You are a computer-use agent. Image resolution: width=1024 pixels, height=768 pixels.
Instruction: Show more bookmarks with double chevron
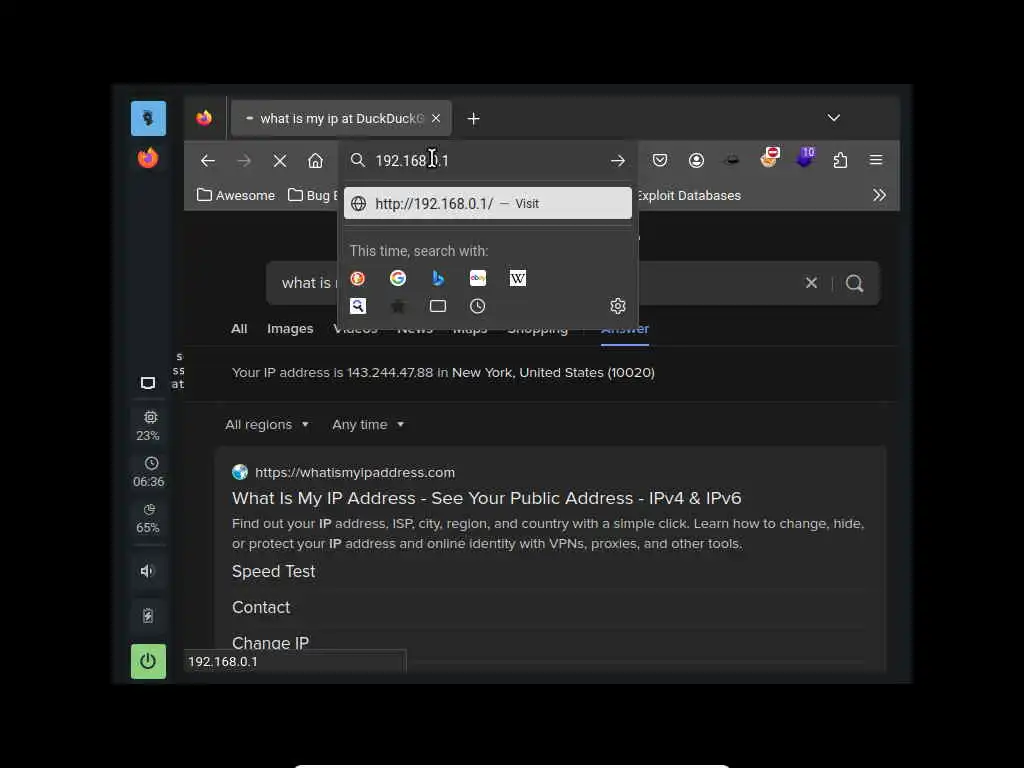tap(880, 195)
